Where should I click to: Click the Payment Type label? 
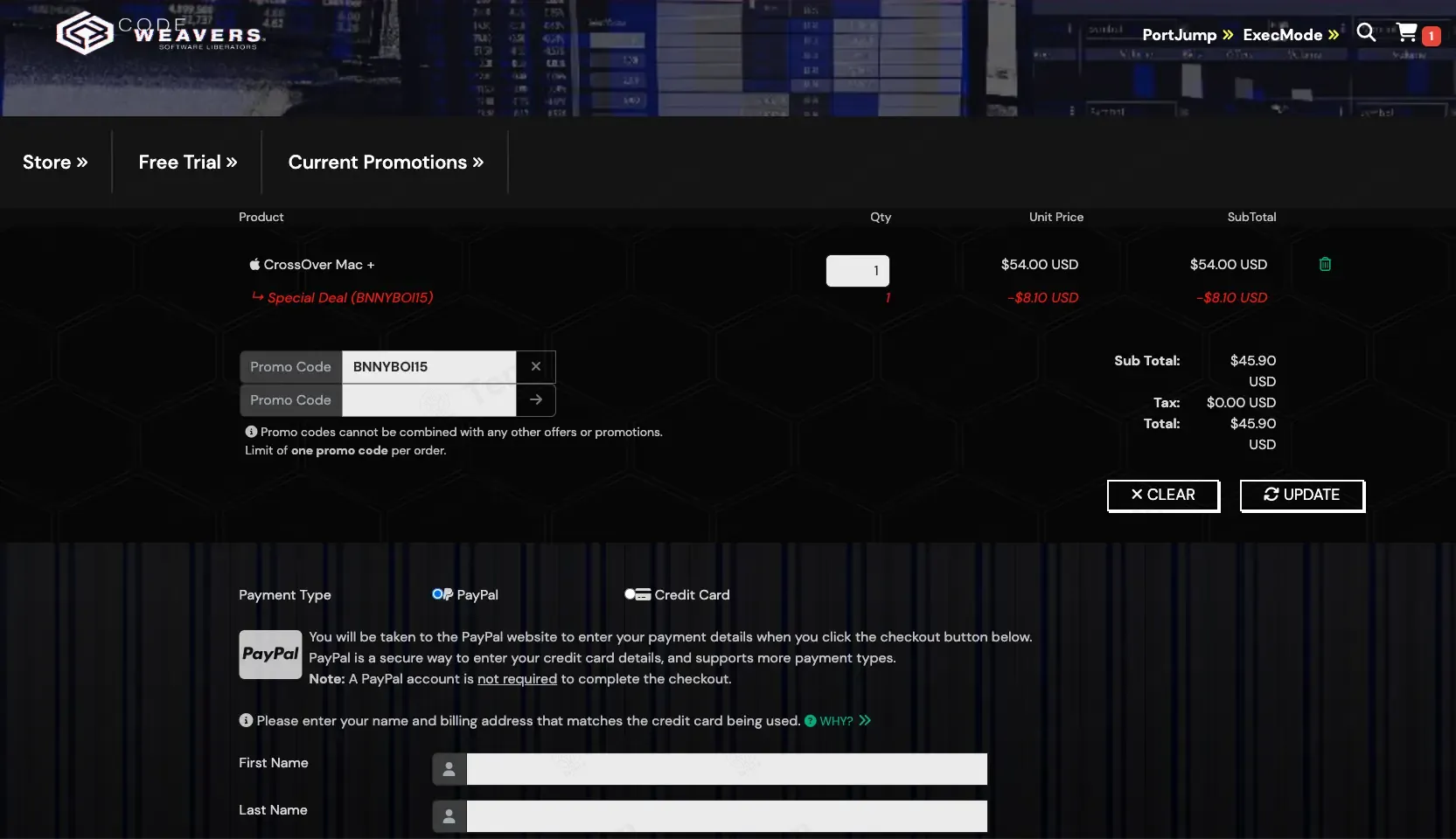coord(285,595)
